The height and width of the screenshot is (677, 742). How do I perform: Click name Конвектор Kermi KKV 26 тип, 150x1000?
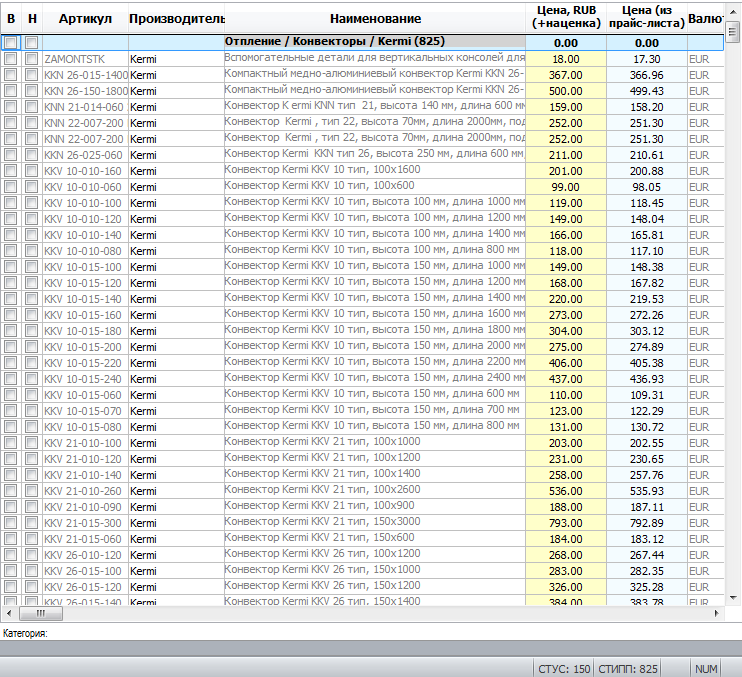pyautogui.click(x=322, y=569)
